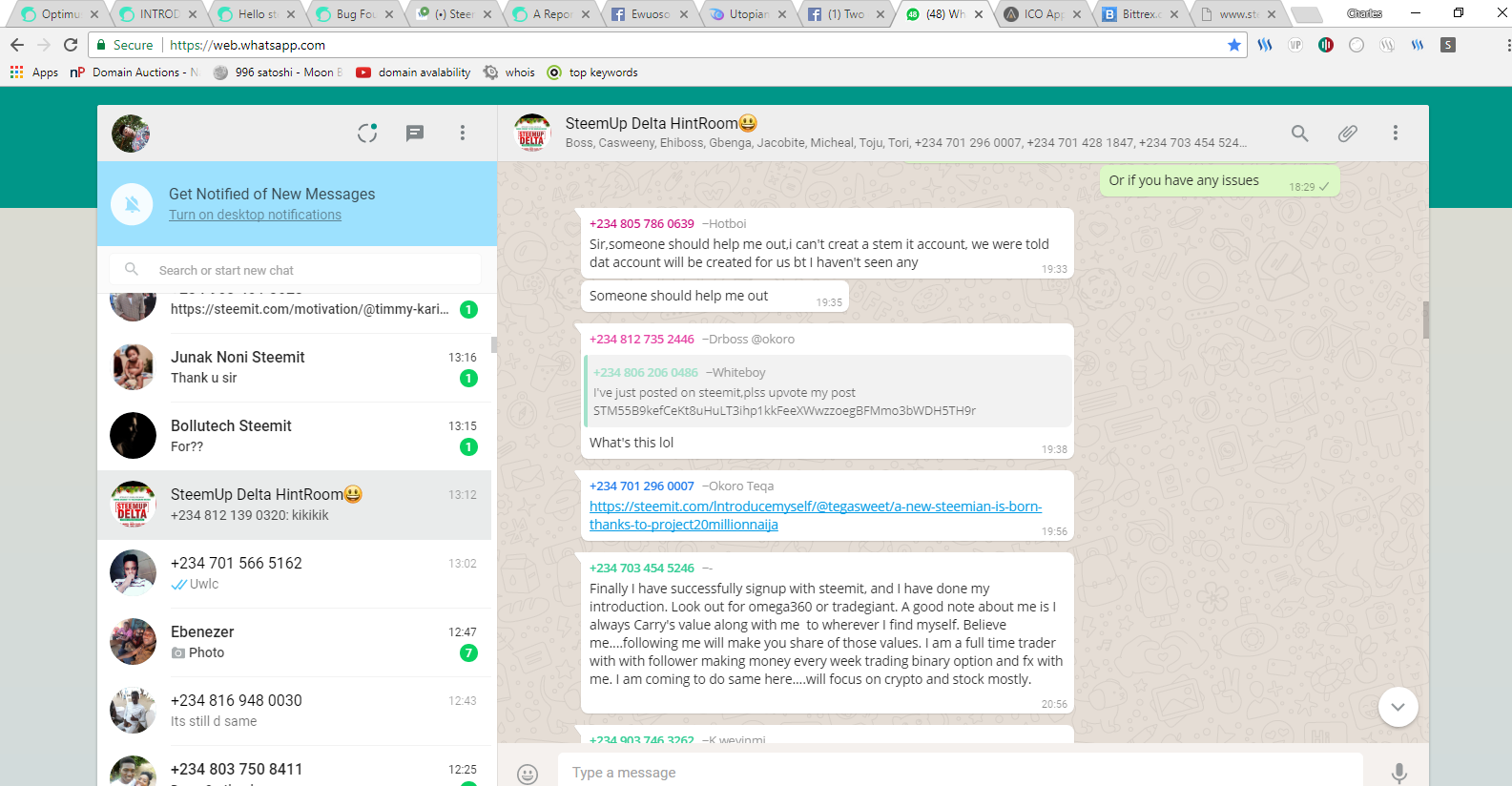
Task: Start a new chat with the message icon
Action: click(415, 134)
